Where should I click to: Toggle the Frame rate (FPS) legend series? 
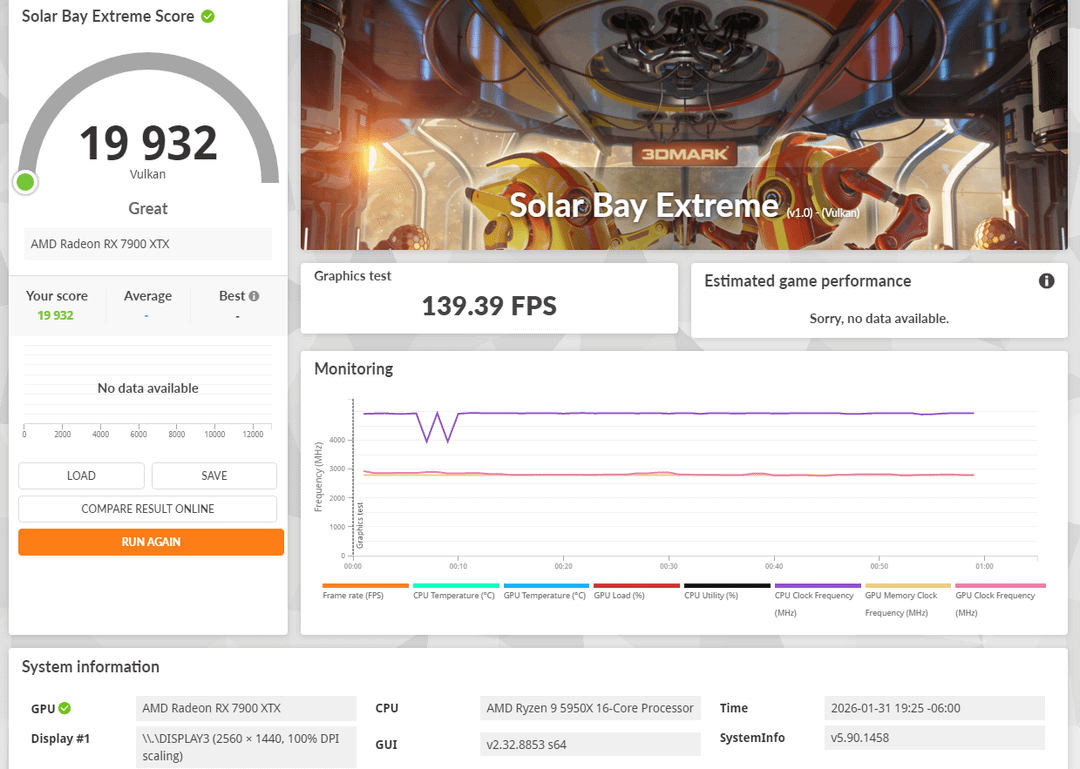[365, 591]
